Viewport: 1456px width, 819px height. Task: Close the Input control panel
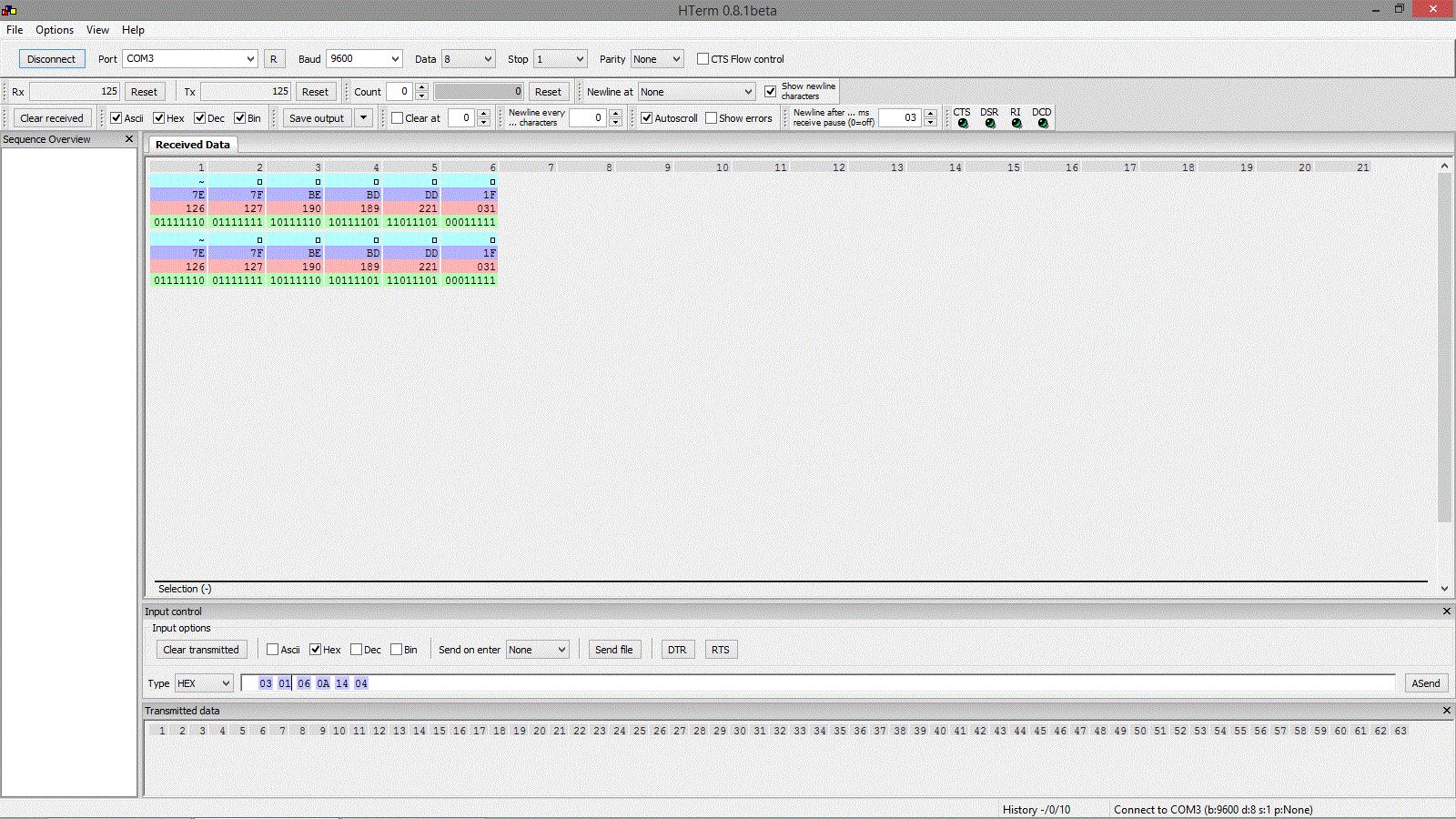[x=1447, y=612]
